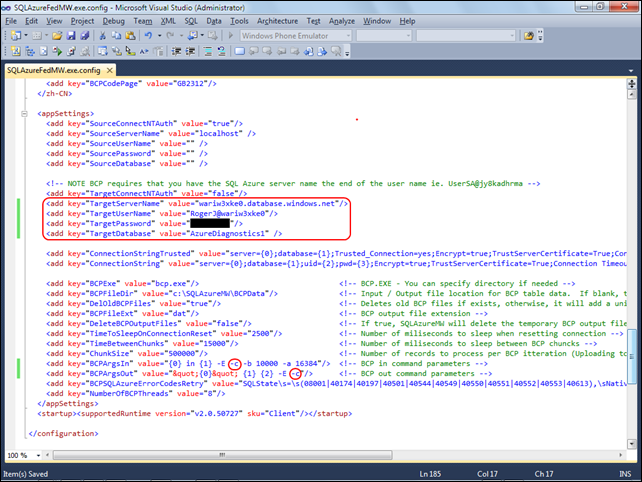Open the Find combo box dropdown

pyautogui.click(x=512, y=36)
